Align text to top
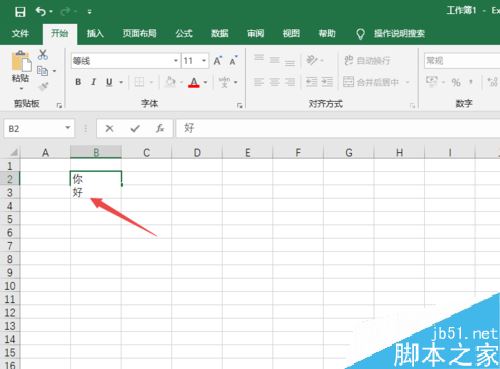 259,58
